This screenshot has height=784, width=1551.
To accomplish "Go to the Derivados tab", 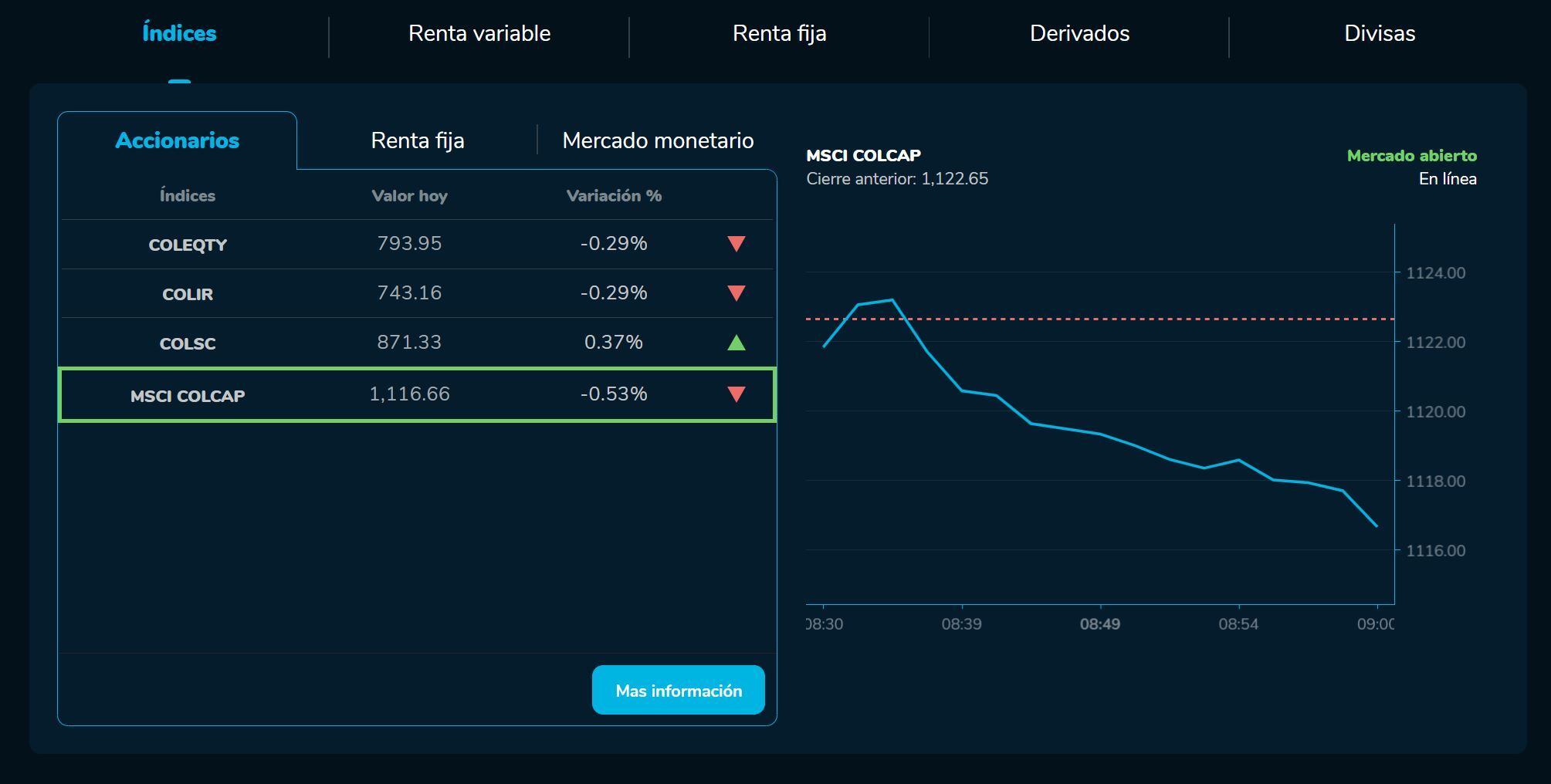I will [1079, 33].
